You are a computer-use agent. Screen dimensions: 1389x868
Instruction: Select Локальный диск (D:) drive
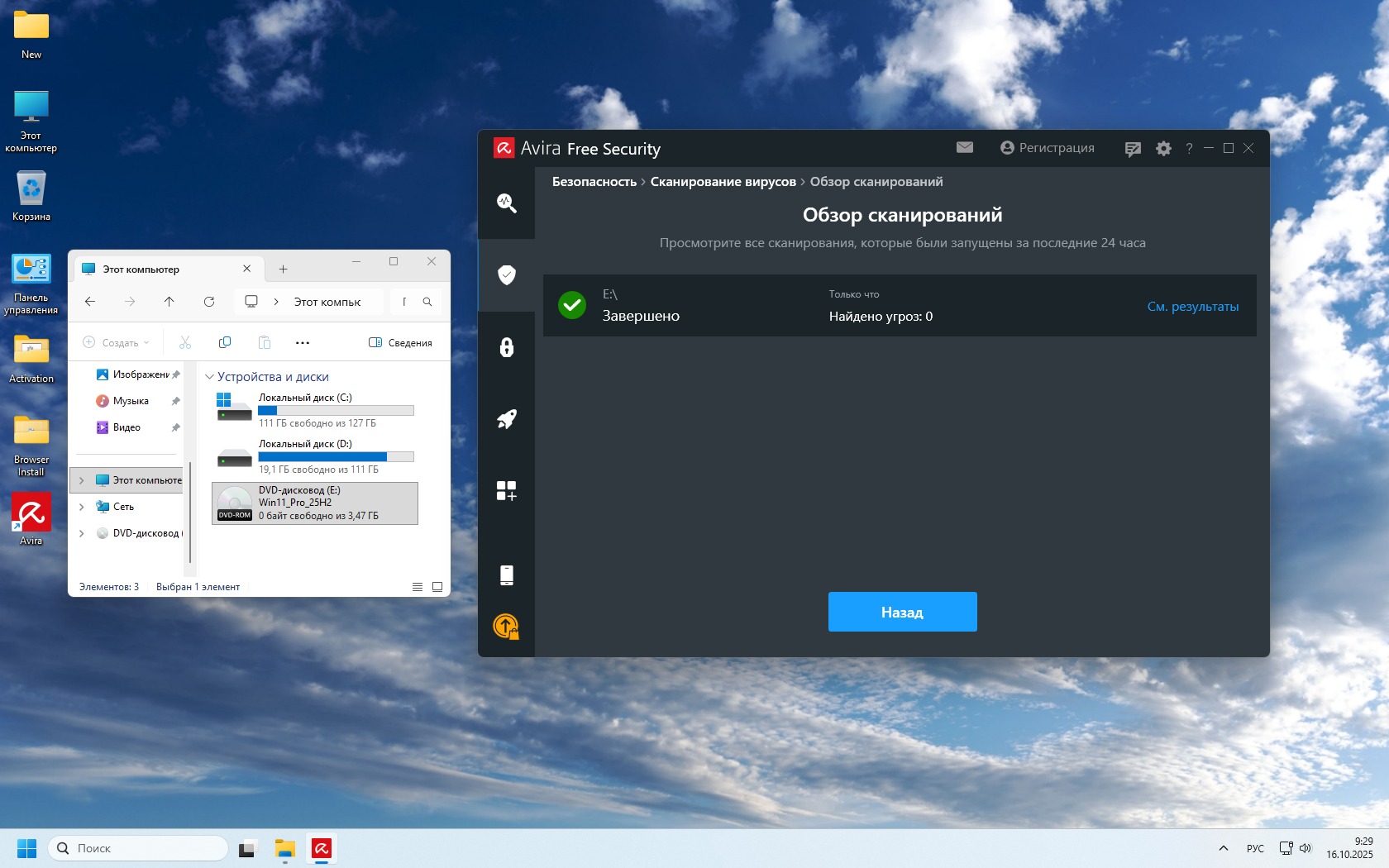coord(314,456)
